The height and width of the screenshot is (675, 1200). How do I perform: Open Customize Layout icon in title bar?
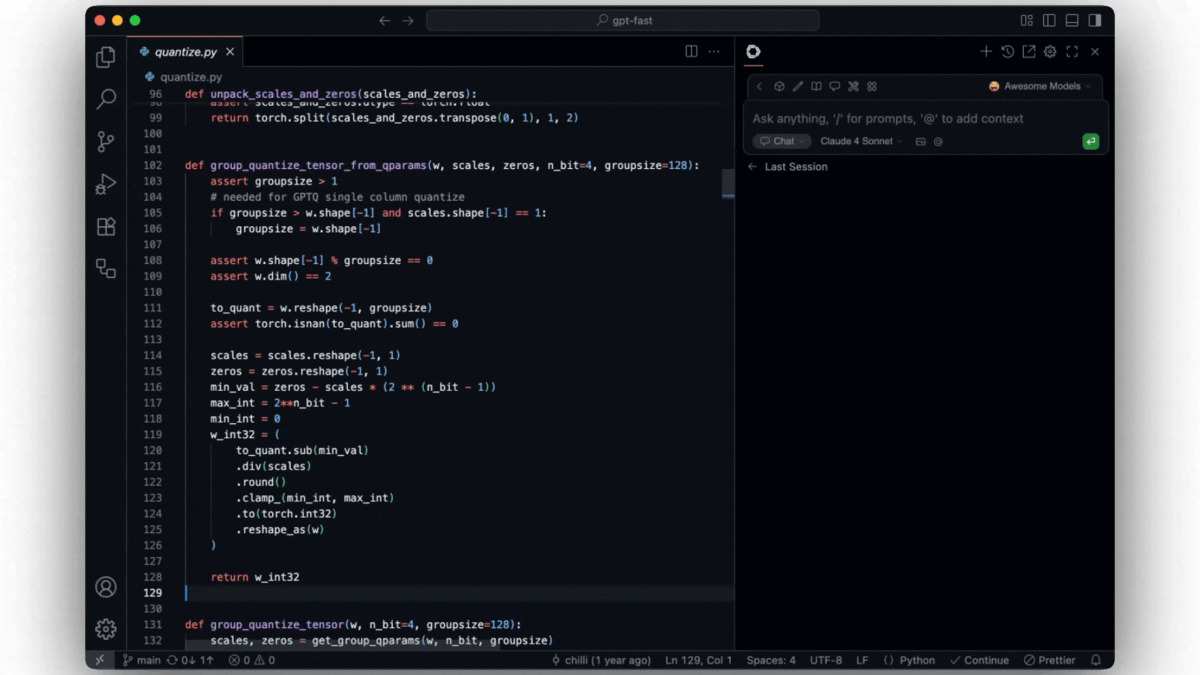pos(1027,20)
